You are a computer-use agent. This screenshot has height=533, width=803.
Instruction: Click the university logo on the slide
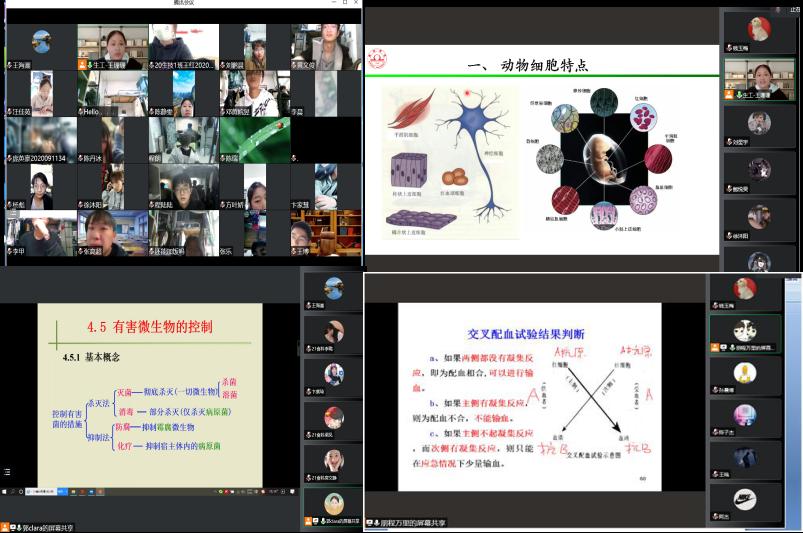[x=378, y=62]
